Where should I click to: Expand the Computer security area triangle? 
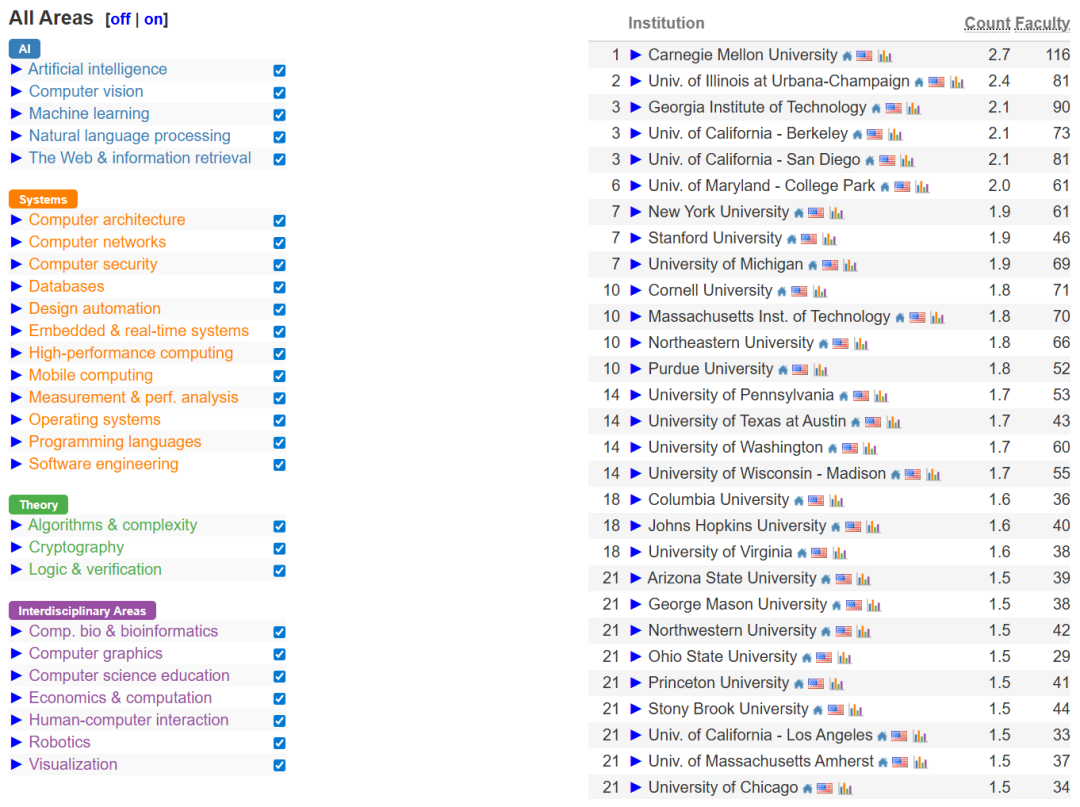coord(15,264)
